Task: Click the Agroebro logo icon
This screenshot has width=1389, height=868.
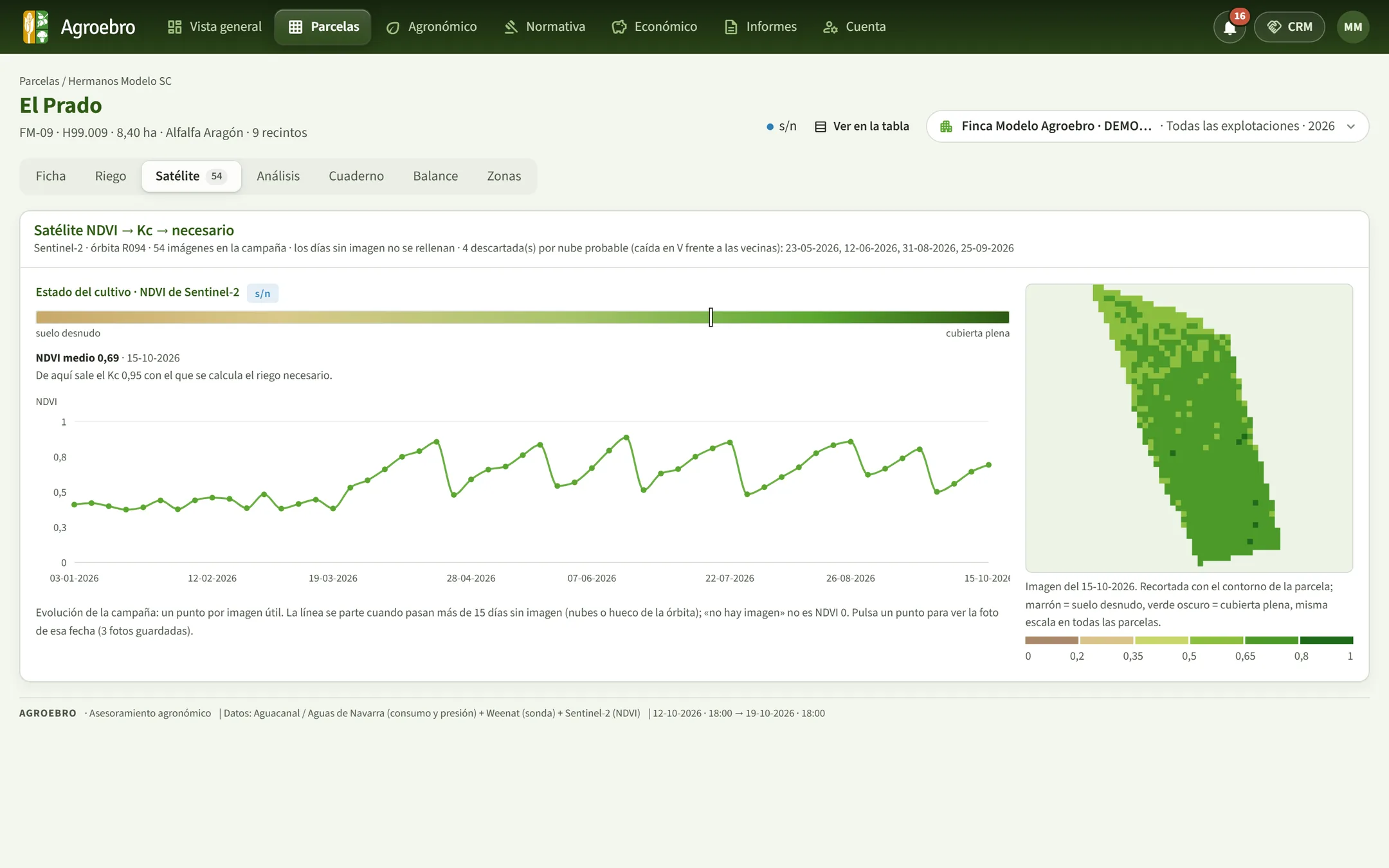Action: (x=35, y=27)
